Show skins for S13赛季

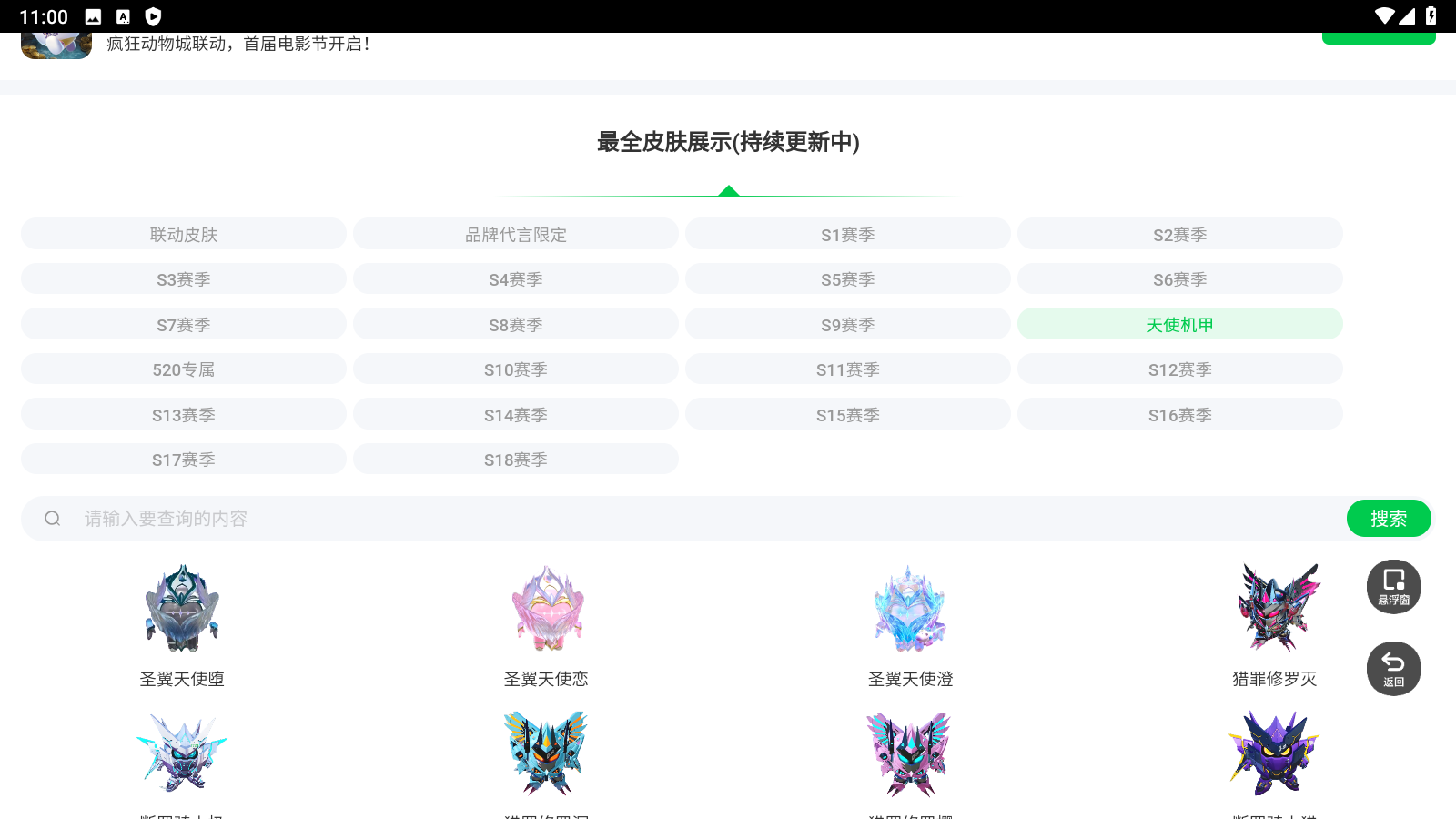183,414
